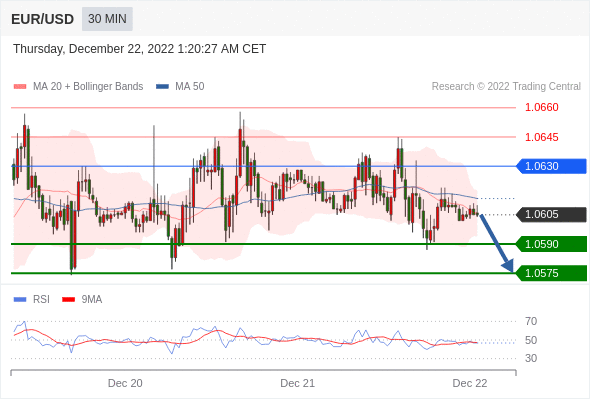Image resolution: width=590 pixels, height=400 pixels.
Task: Select the blue 1.0630 pivot tag
Action: [x=551, y=166]
